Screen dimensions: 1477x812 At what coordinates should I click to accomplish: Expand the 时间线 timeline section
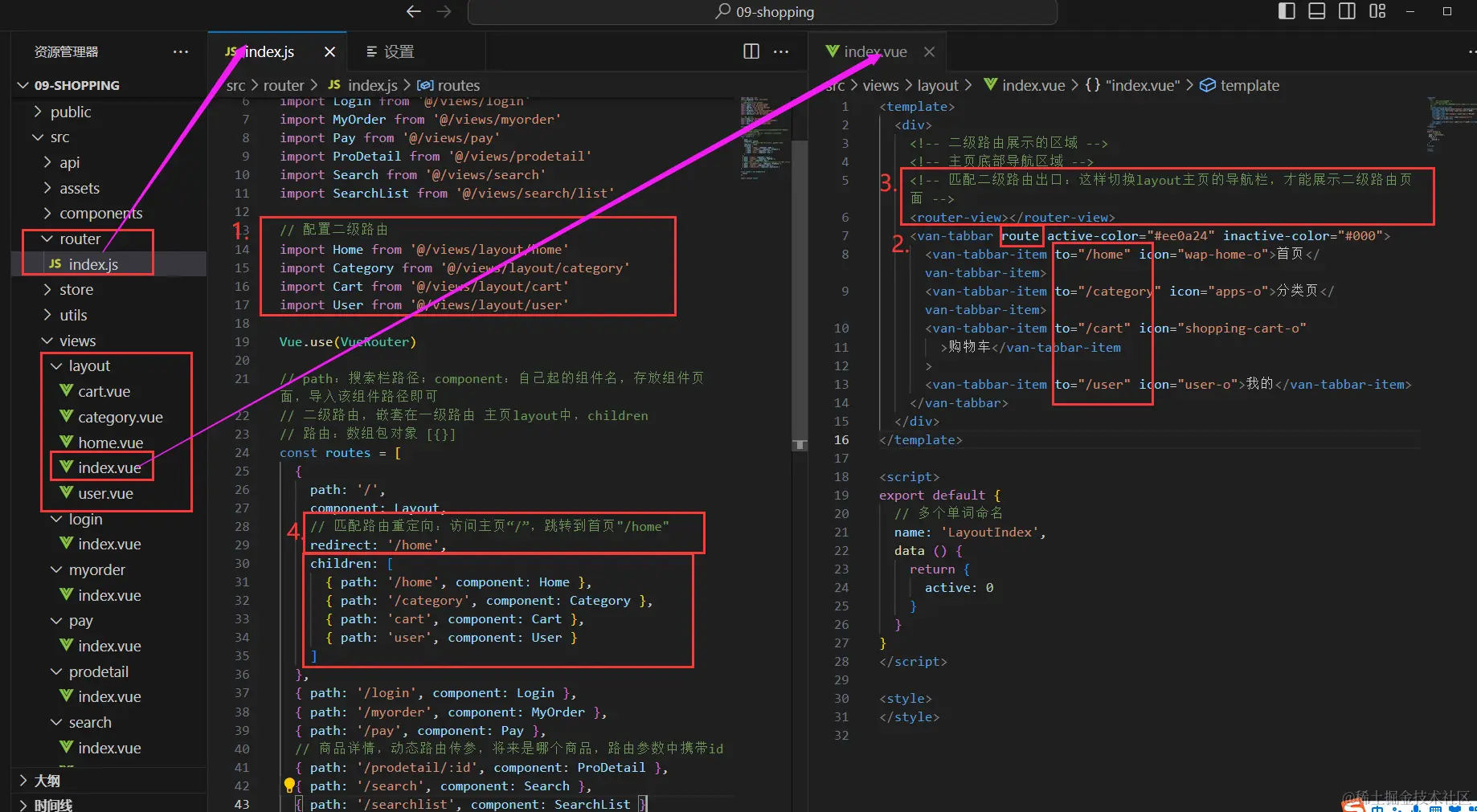[x=53, y=804]
